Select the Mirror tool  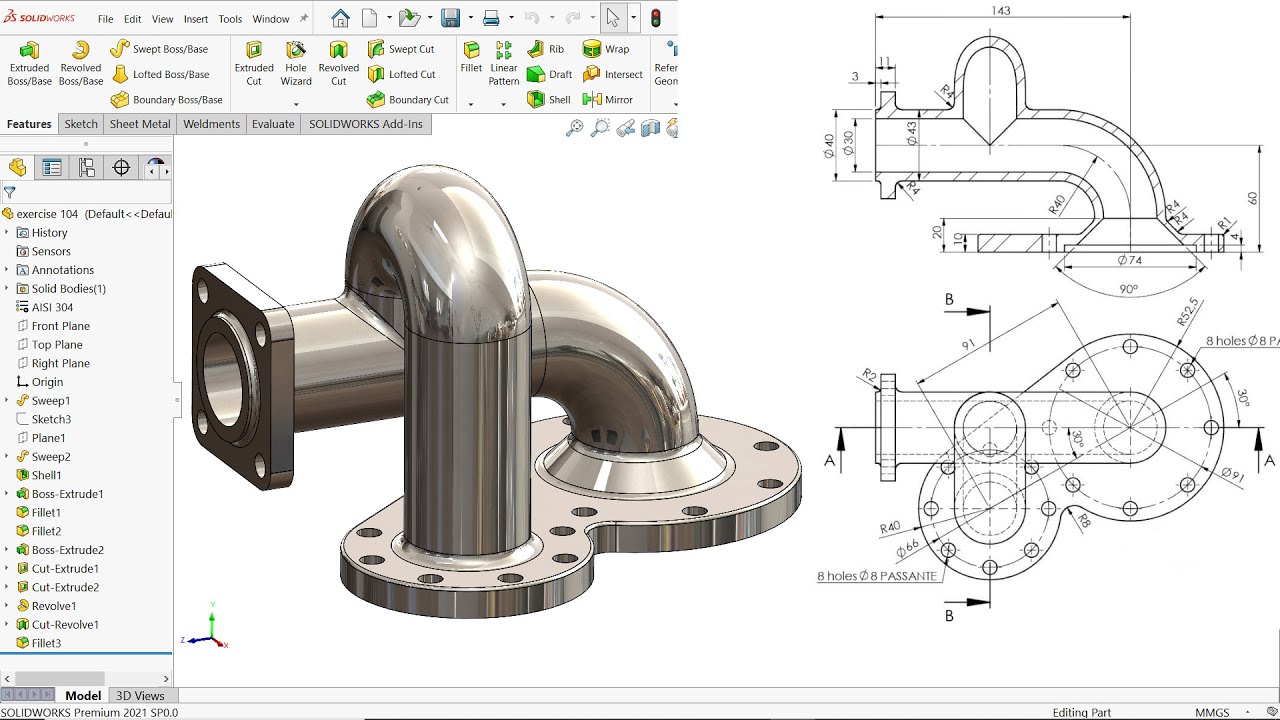pyautogui.click(x=607, y=100)
